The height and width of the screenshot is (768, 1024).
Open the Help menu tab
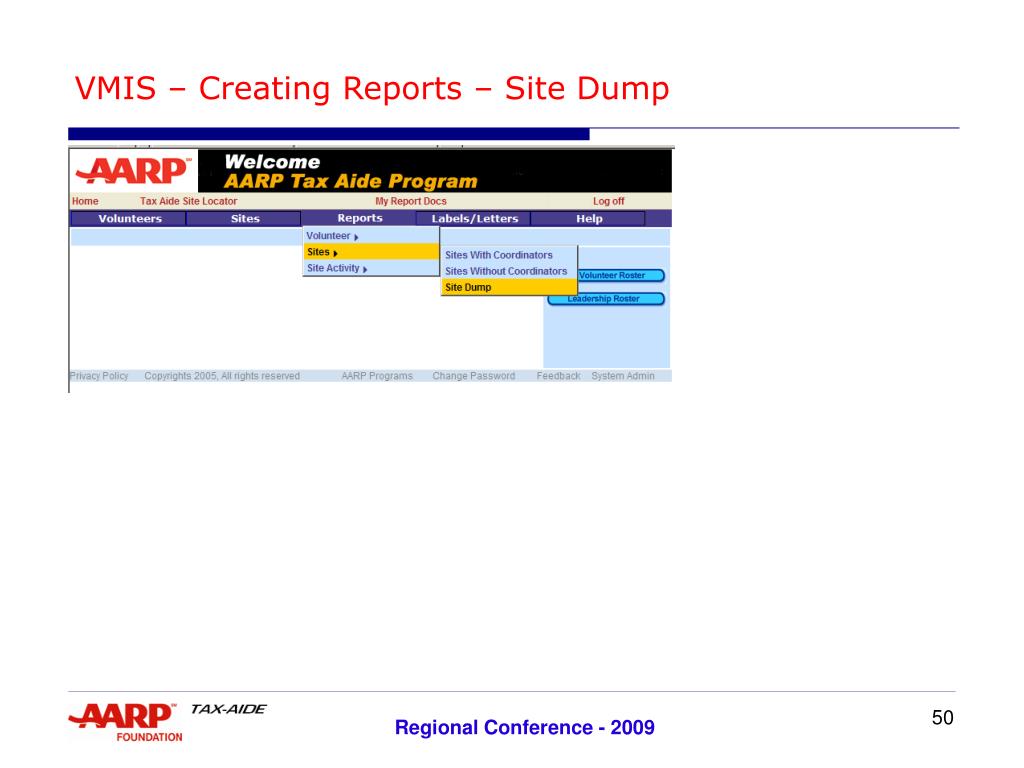coord(588,219)
